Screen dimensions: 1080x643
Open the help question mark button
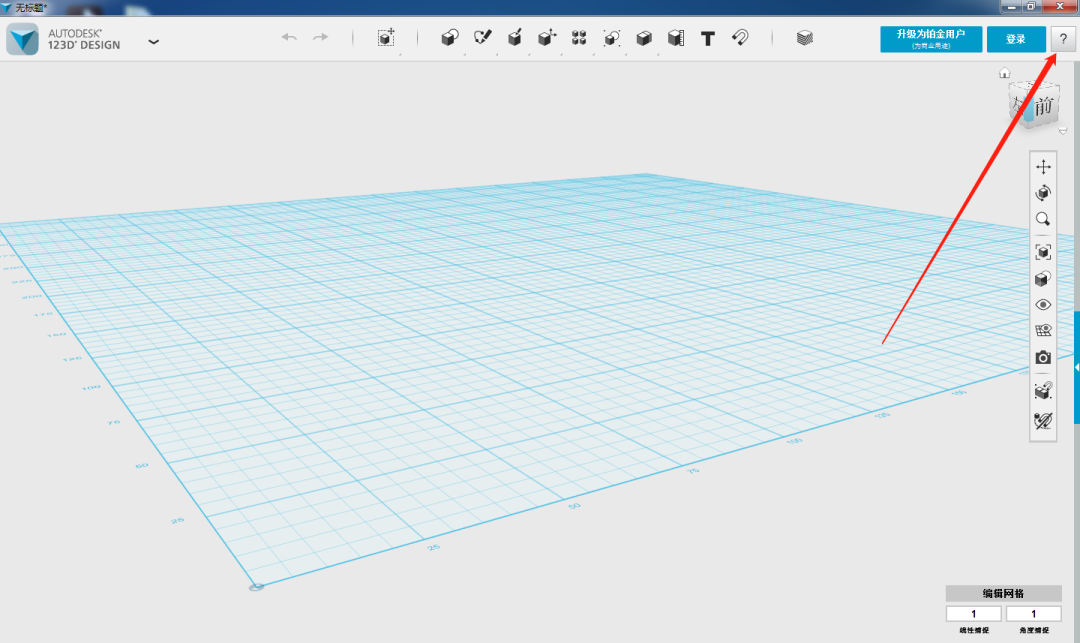click(x=1063, y=39)
